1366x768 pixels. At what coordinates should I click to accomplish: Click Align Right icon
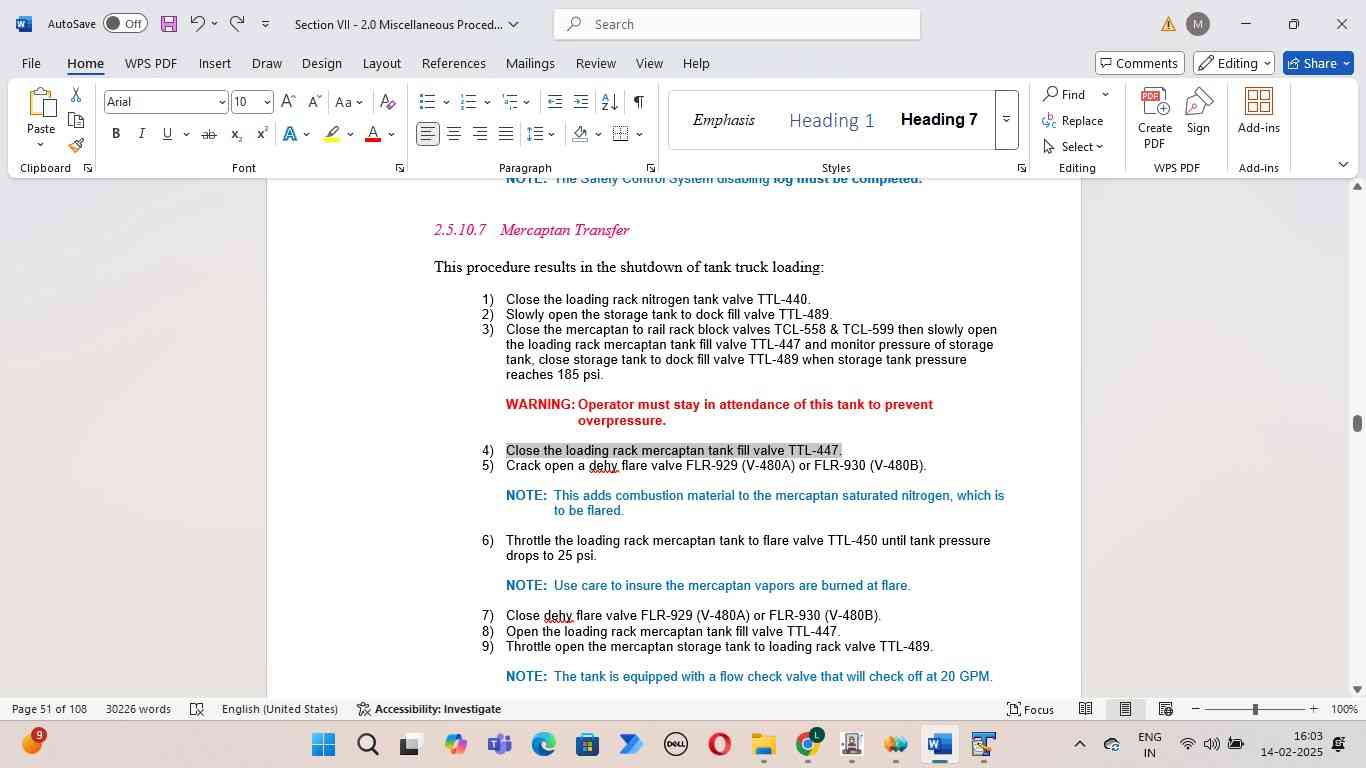click(480, 134)
